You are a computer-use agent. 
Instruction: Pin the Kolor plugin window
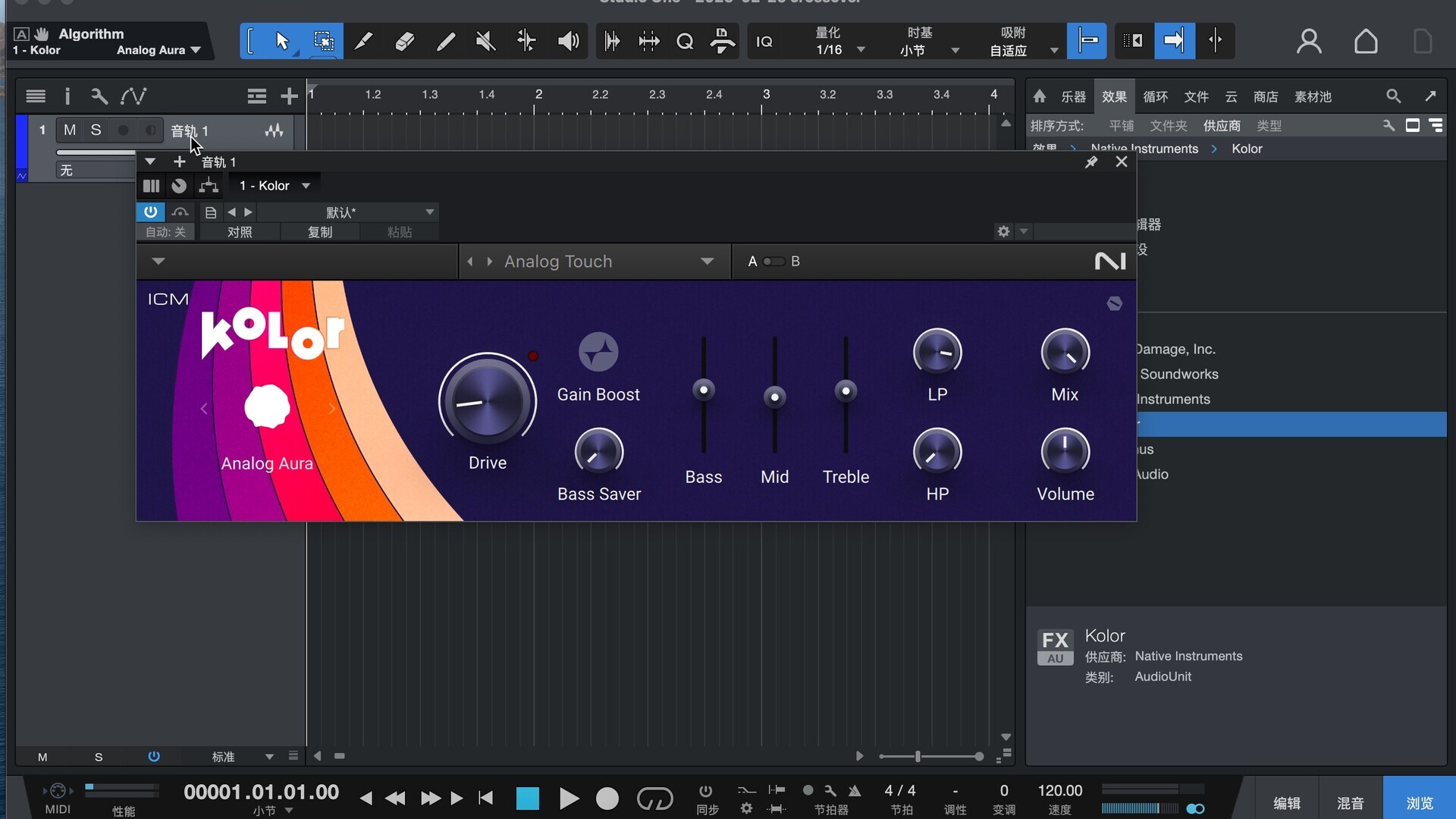point(1091,162)
